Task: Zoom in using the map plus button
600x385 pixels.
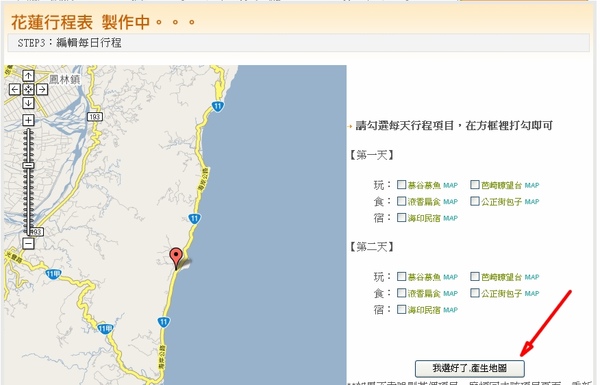Action: pos(28,120)
